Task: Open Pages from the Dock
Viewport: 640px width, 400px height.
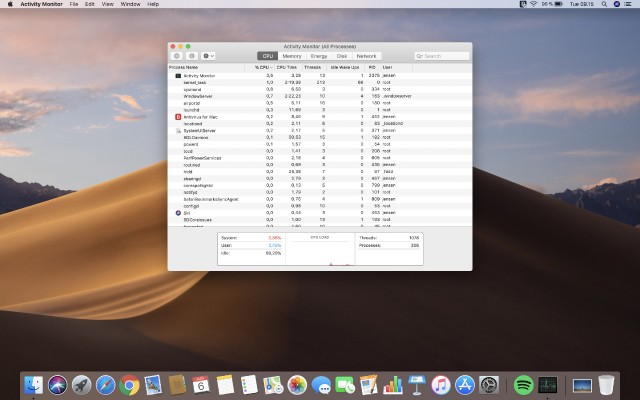Action: click(369, 385)
